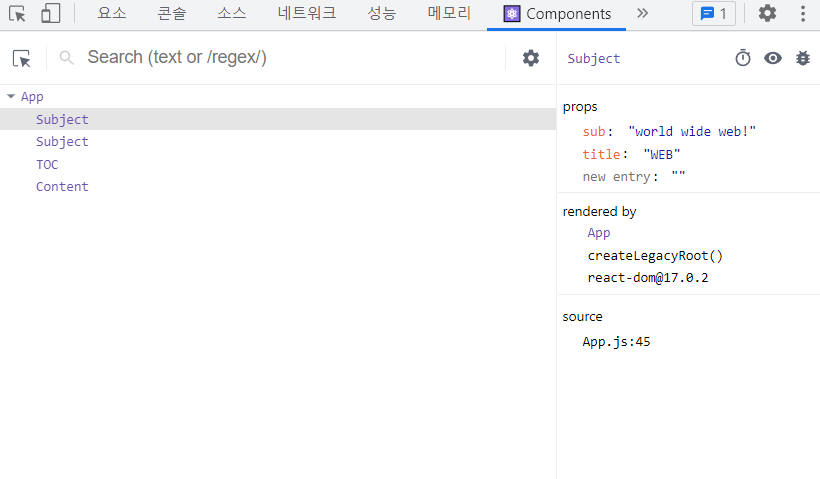Click the title prop name
The width and height of the screenshot is (820, 479).
[601, 155]
